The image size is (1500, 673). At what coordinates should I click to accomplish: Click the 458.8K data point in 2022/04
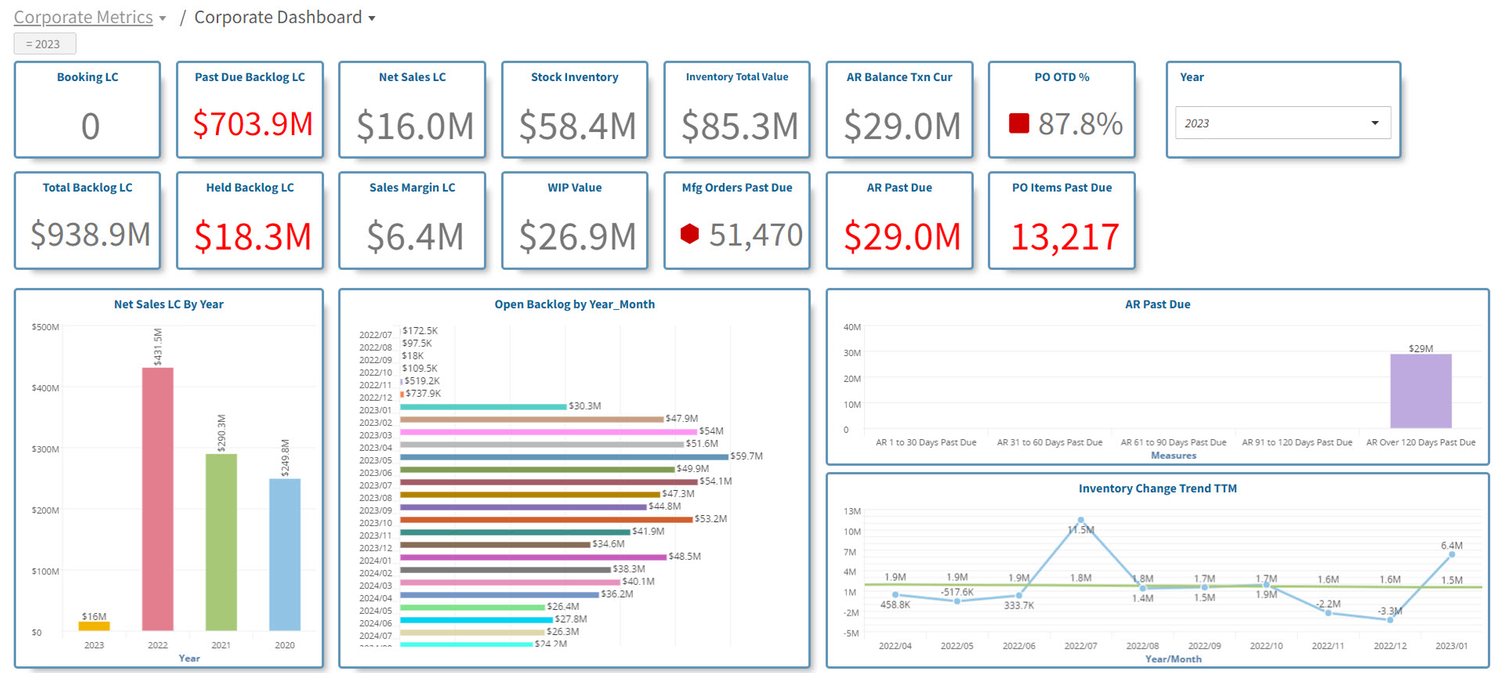pos(895,595)
